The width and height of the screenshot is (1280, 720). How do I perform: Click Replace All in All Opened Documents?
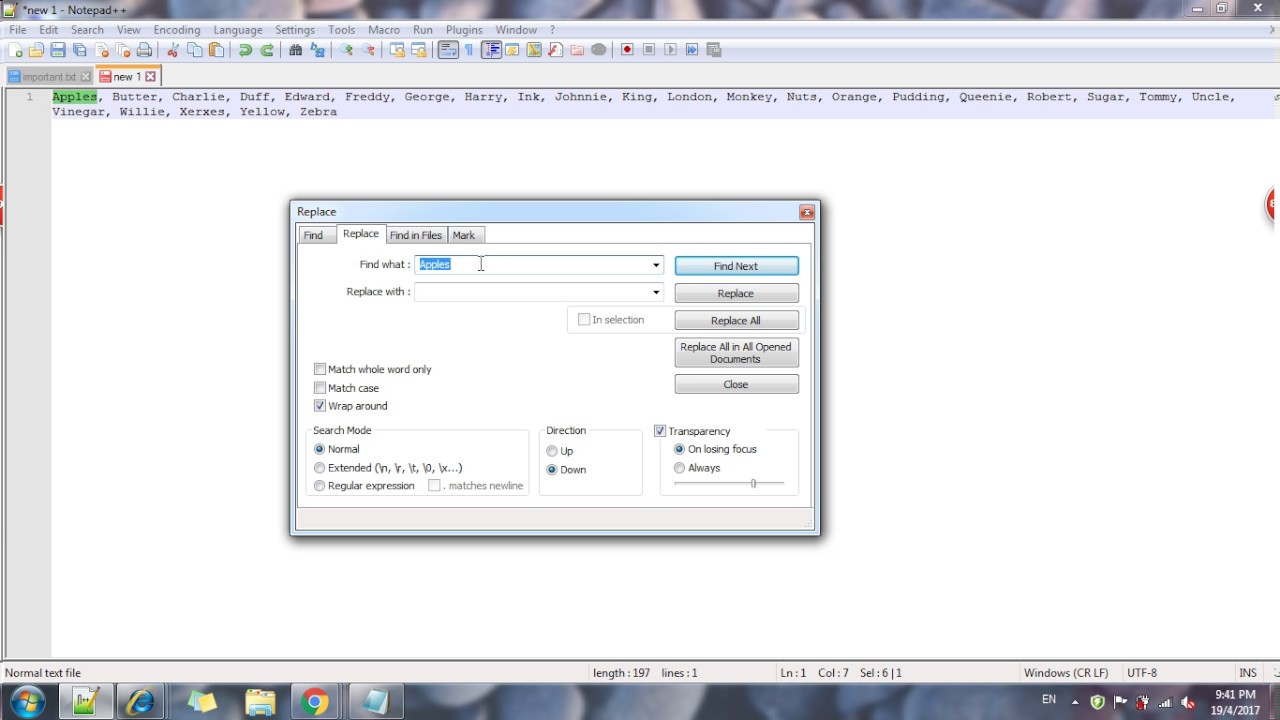click(736, 353)
